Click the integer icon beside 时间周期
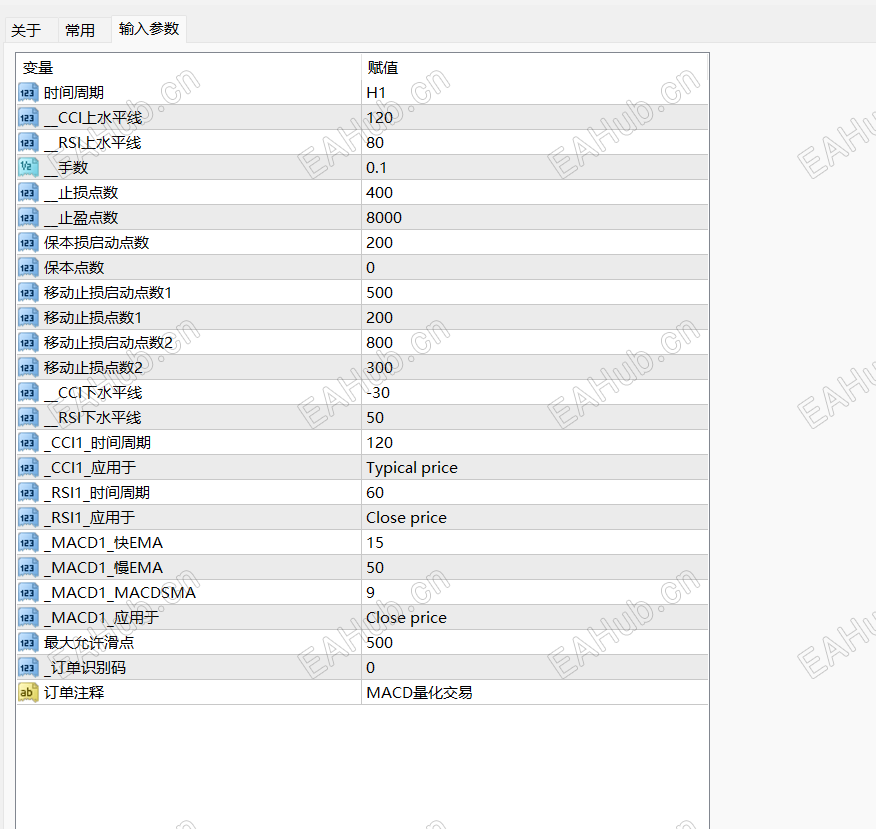Image resolution: width=876 pixels, height=829 pixels. click(28, 93)
